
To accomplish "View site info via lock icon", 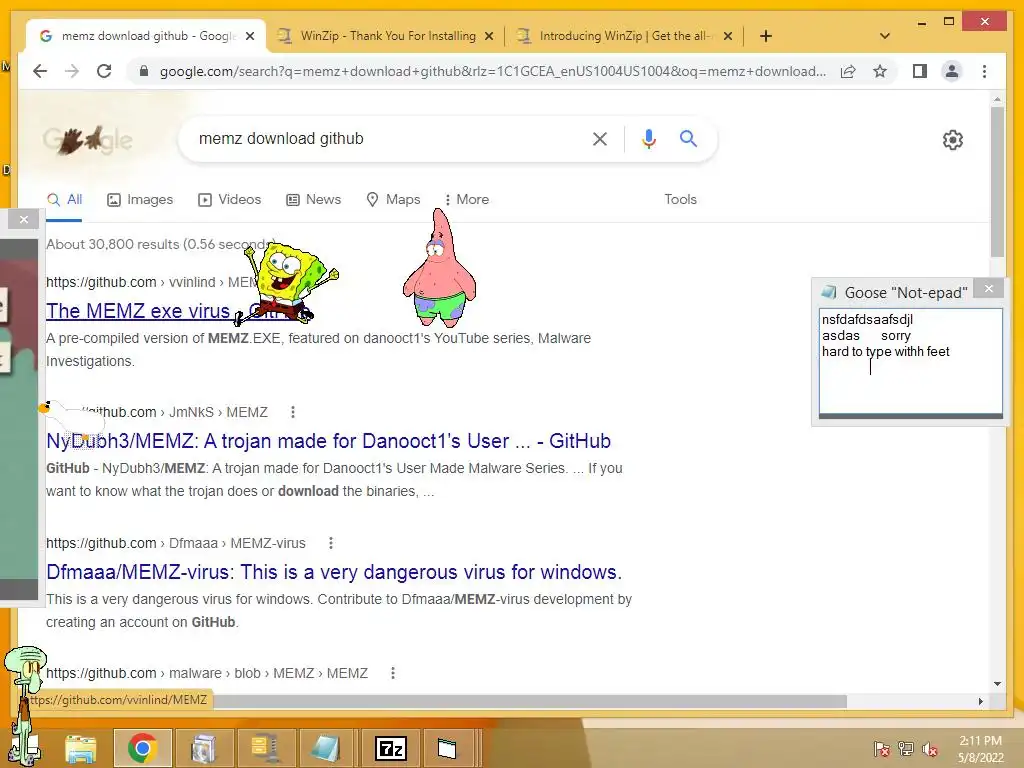I will [144, 71].
